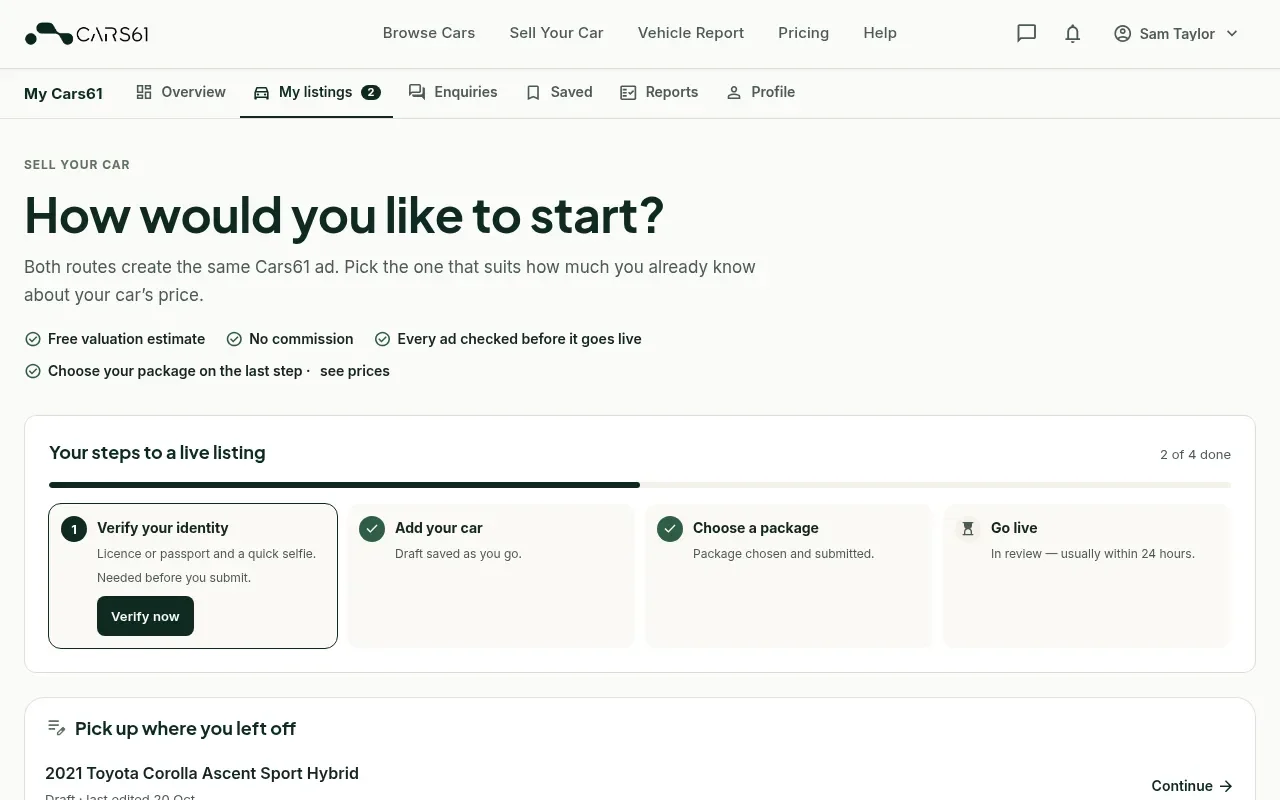The width and height of the screenshot is (1280, 800).
Task: Click the Free valuation estimate check icon
Action: click(x=33, y=339)
